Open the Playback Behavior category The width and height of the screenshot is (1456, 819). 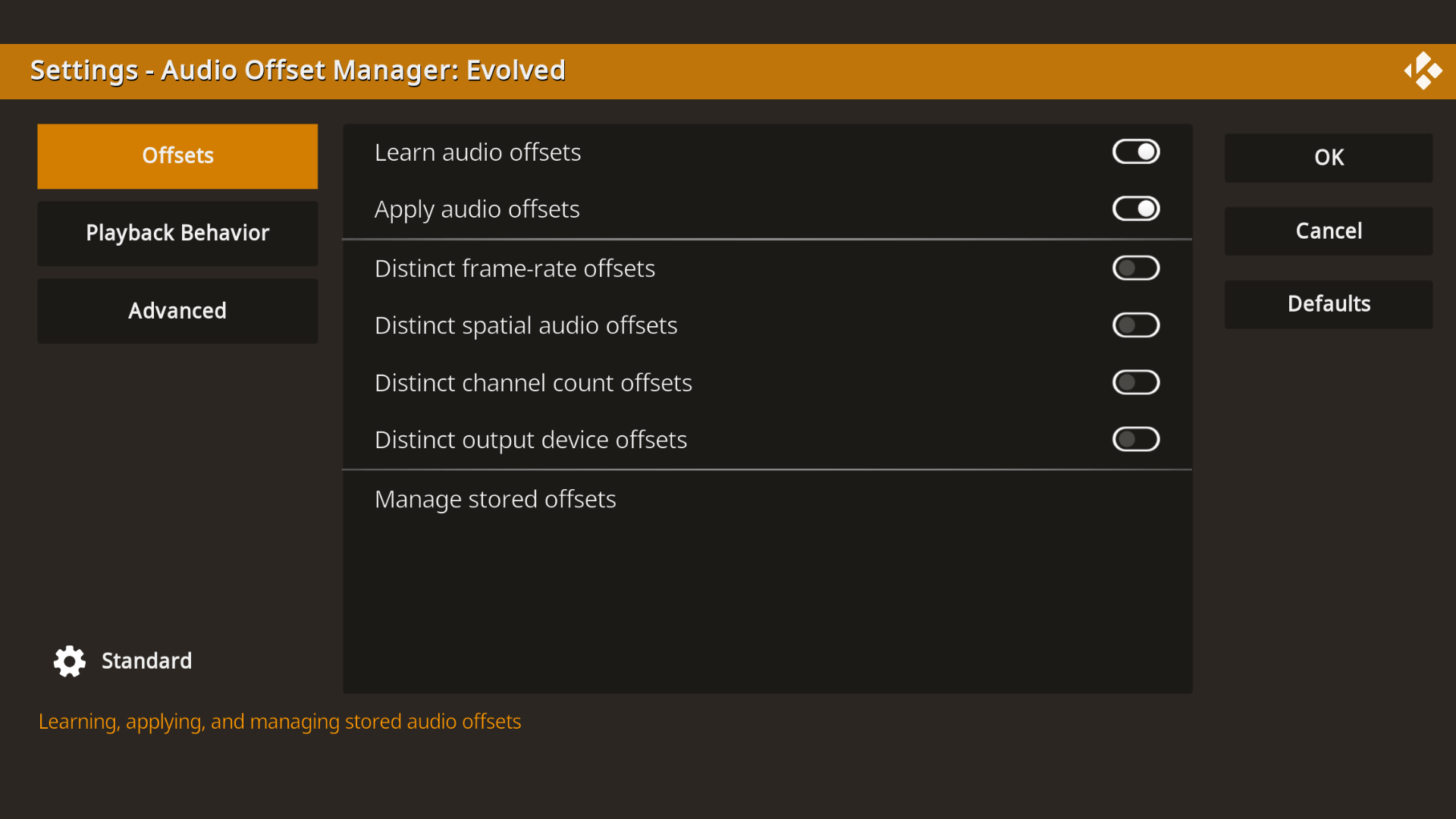click(x=177, y=234)
